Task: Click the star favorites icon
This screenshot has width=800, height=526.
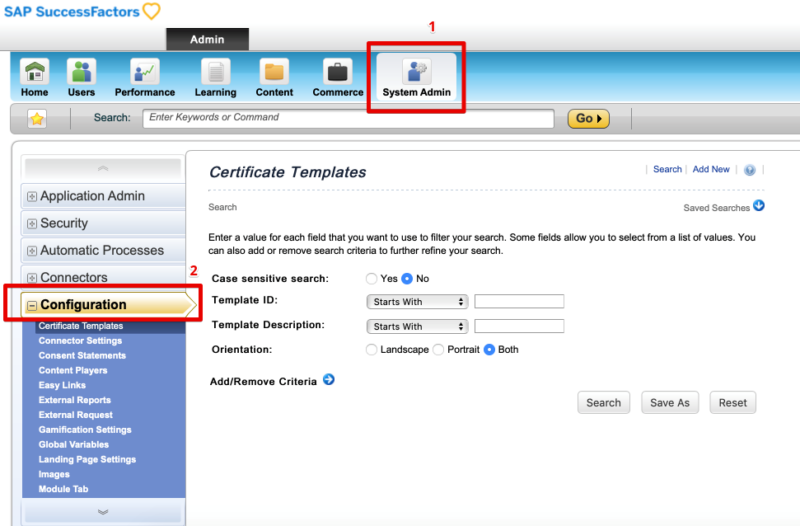Action: coord(36,119)
